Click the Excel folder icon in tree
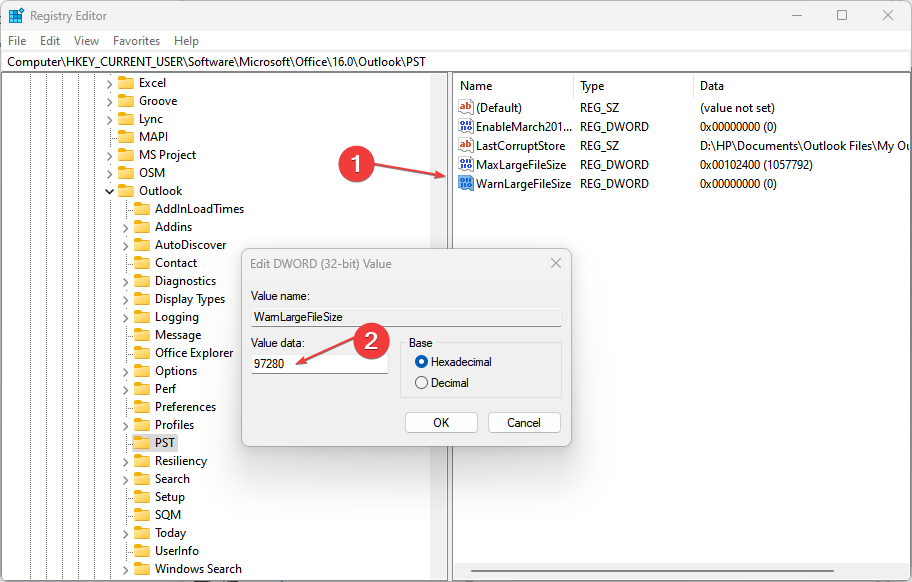912x582 pixels. [x=126, y=83]
